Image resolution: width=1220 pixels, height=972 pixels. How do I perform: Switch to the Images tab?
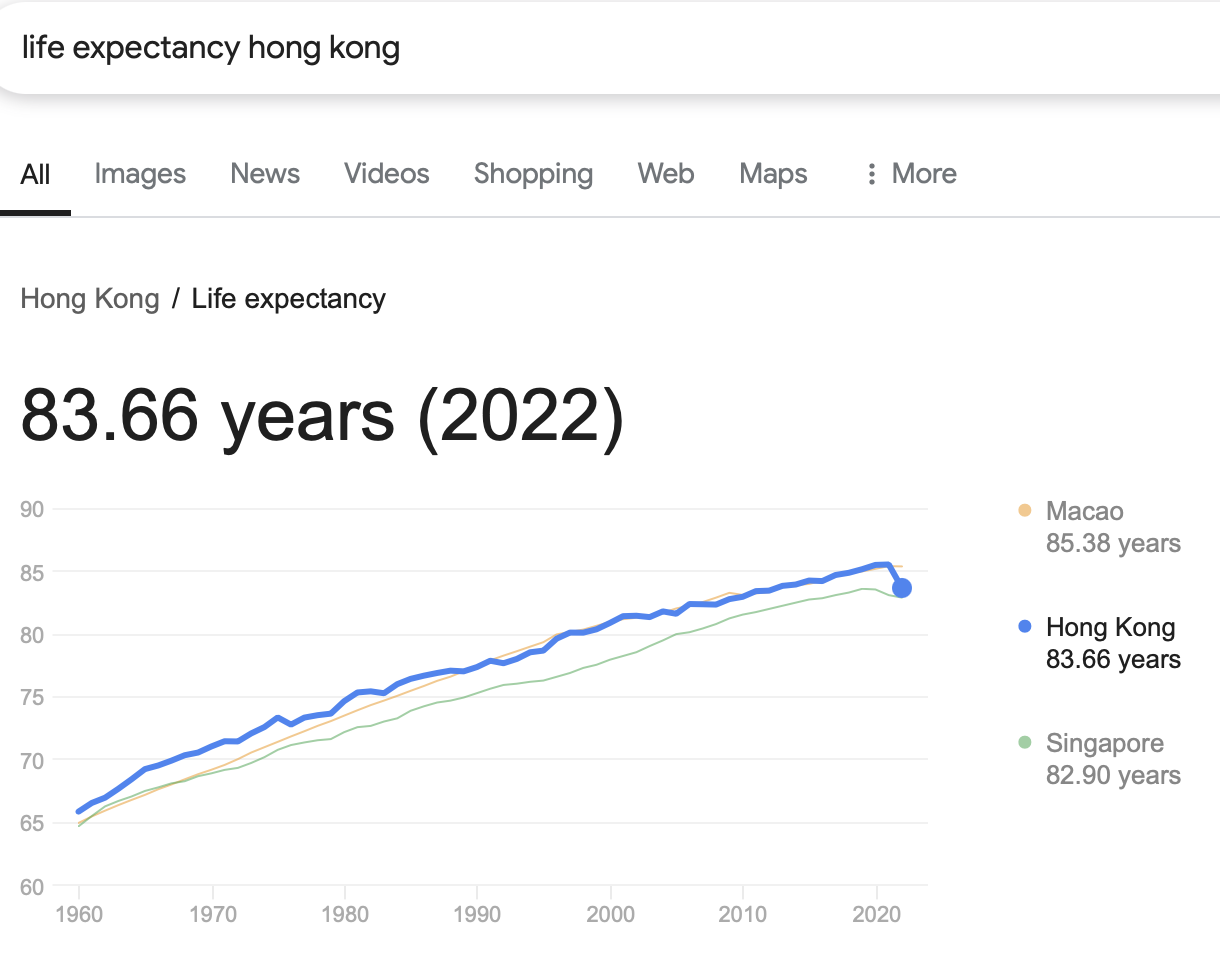(x=140, y=174)
